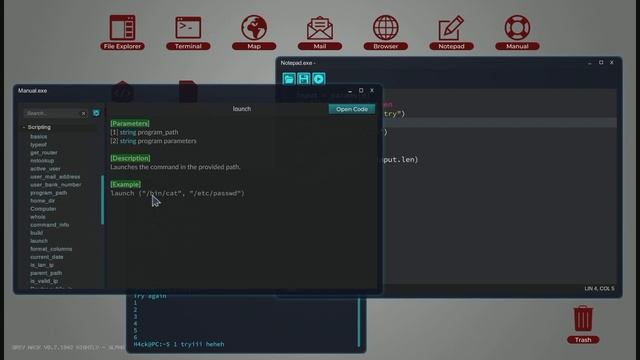Open the Manual desktop icon
Viewport: 640px width, 360px height.
tap(517, 33)
